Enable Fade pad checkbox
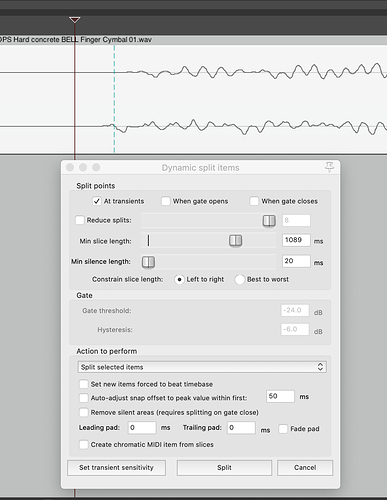This screenshot has width=387, height=500. coord(283,429)
